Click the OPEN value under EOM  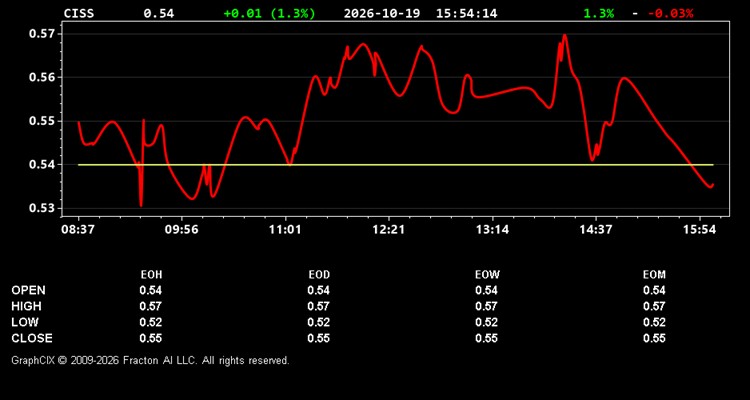click(x=654, y=290)
